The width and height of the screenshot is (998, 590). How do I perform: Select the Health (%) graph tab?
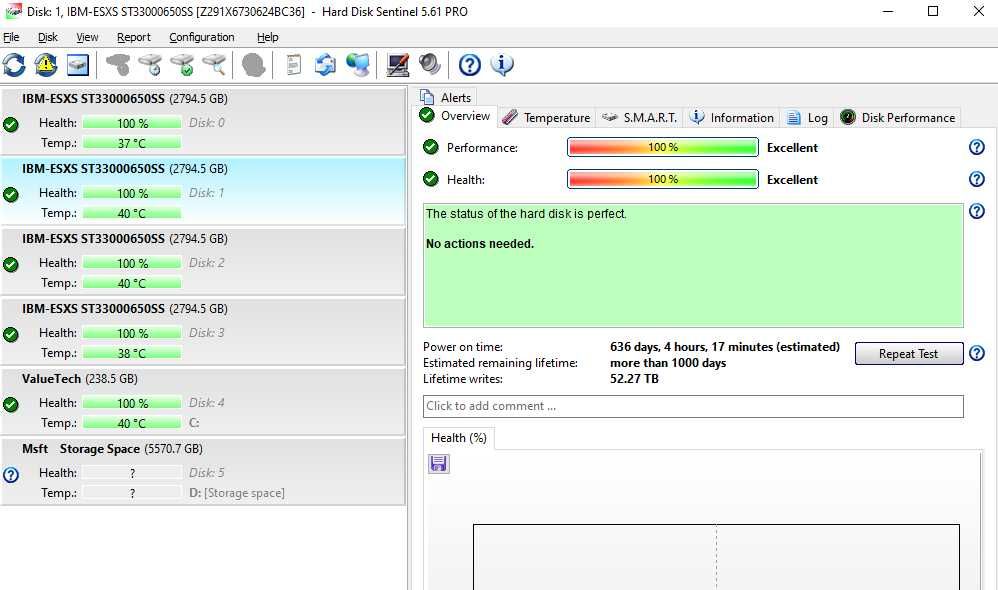tap(458, 438)
